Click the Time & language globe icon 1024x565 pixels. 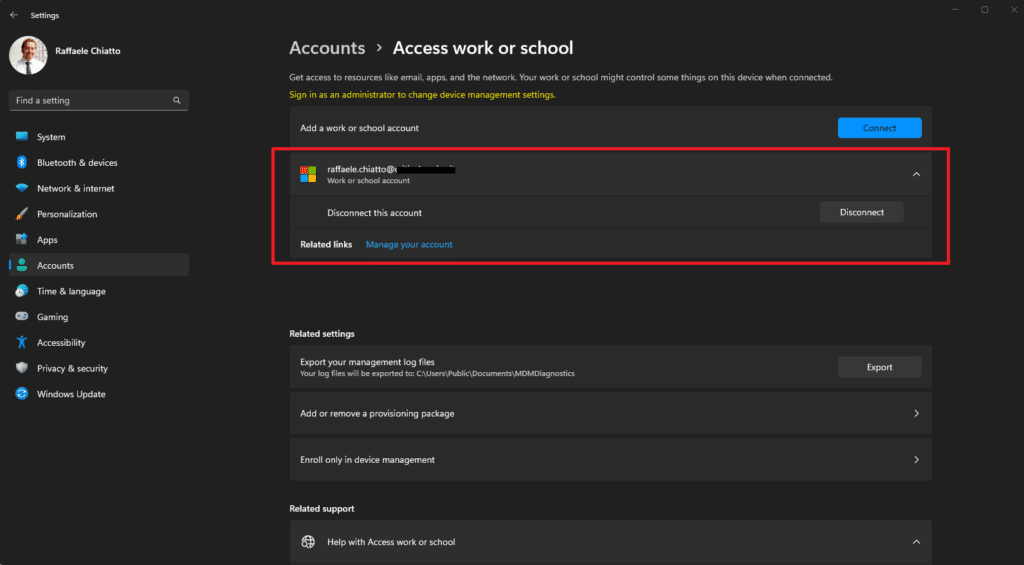(x=22, y=291)
